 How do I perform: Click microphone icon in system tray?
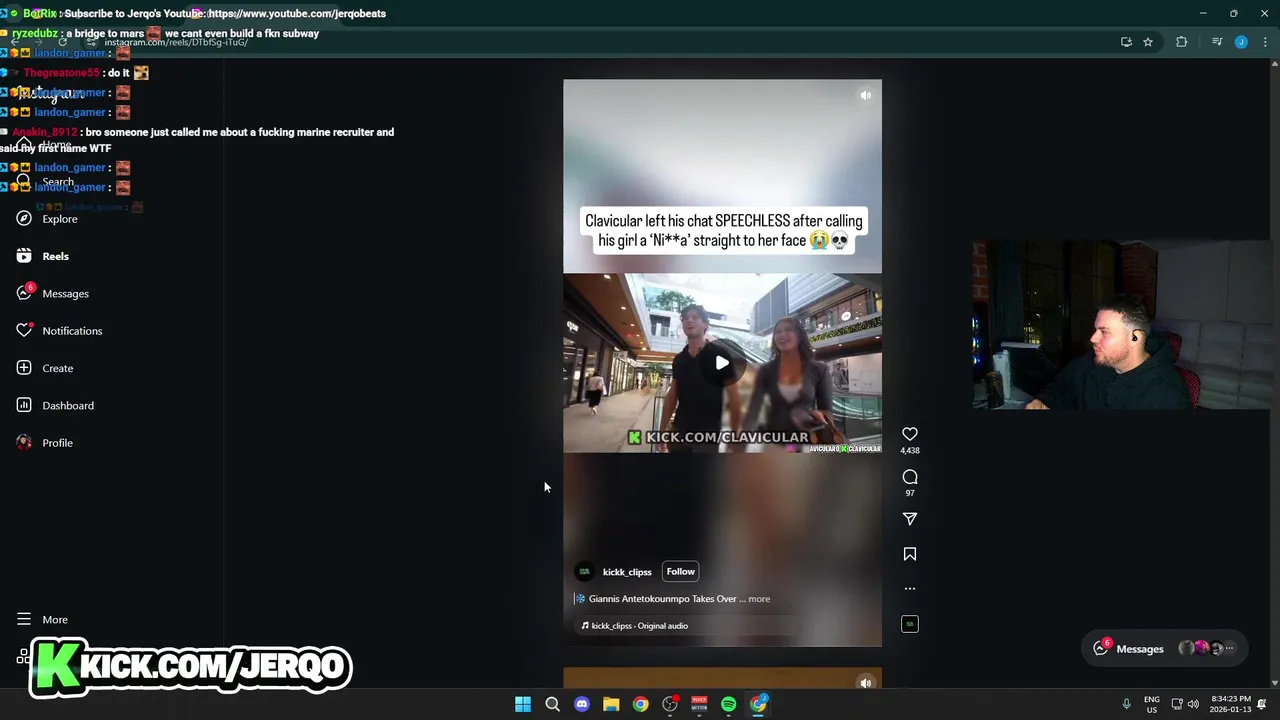click(1126, 704)
